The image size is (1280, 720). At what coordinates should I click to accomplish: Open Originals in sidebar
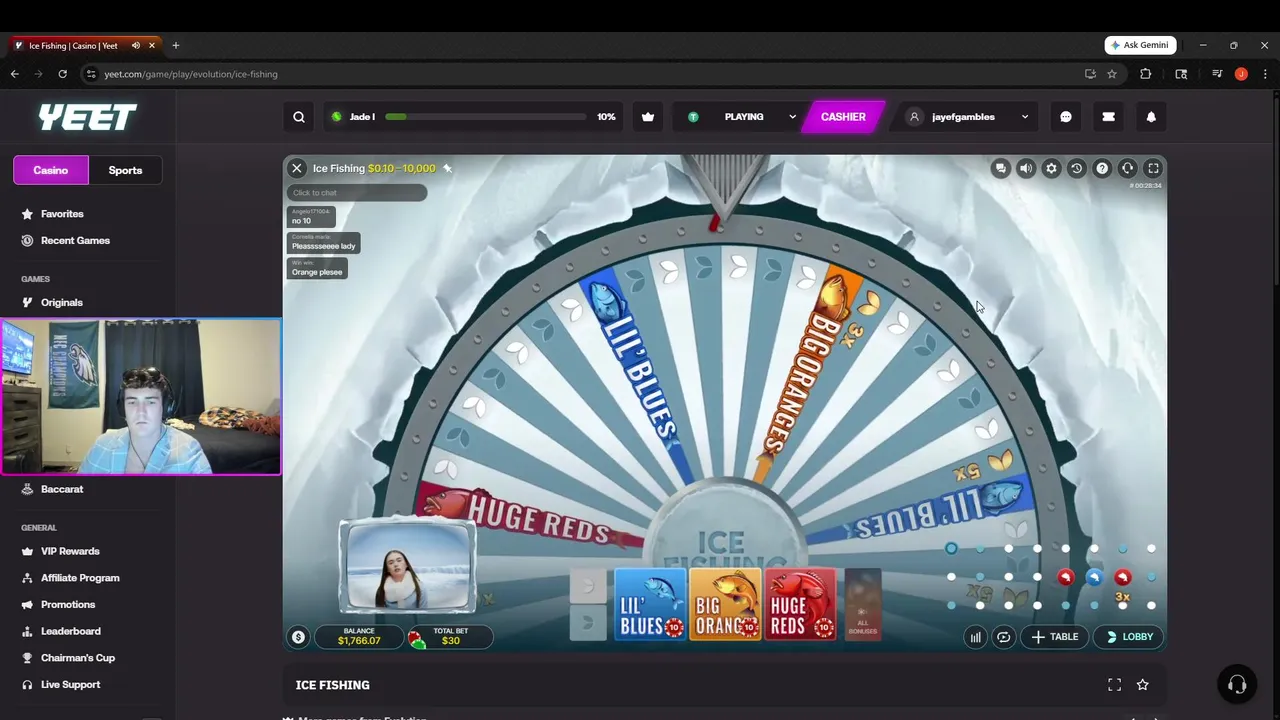point(62,303)
